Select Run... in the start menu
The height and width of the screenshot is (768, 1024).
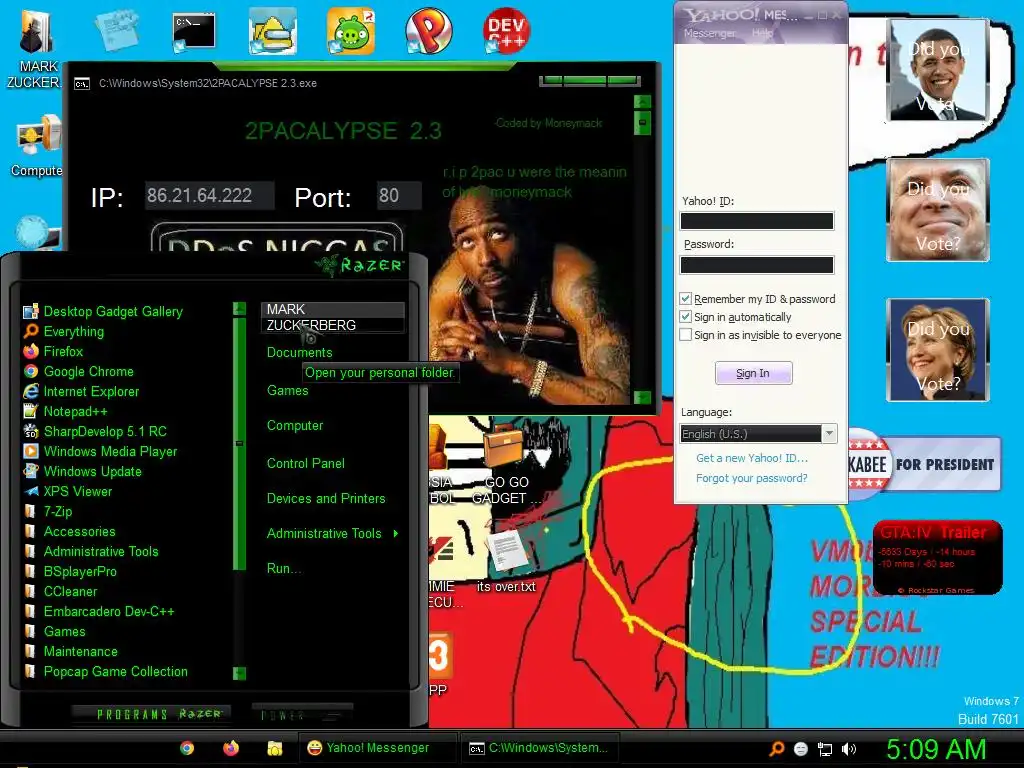click(x=283, y=569)
